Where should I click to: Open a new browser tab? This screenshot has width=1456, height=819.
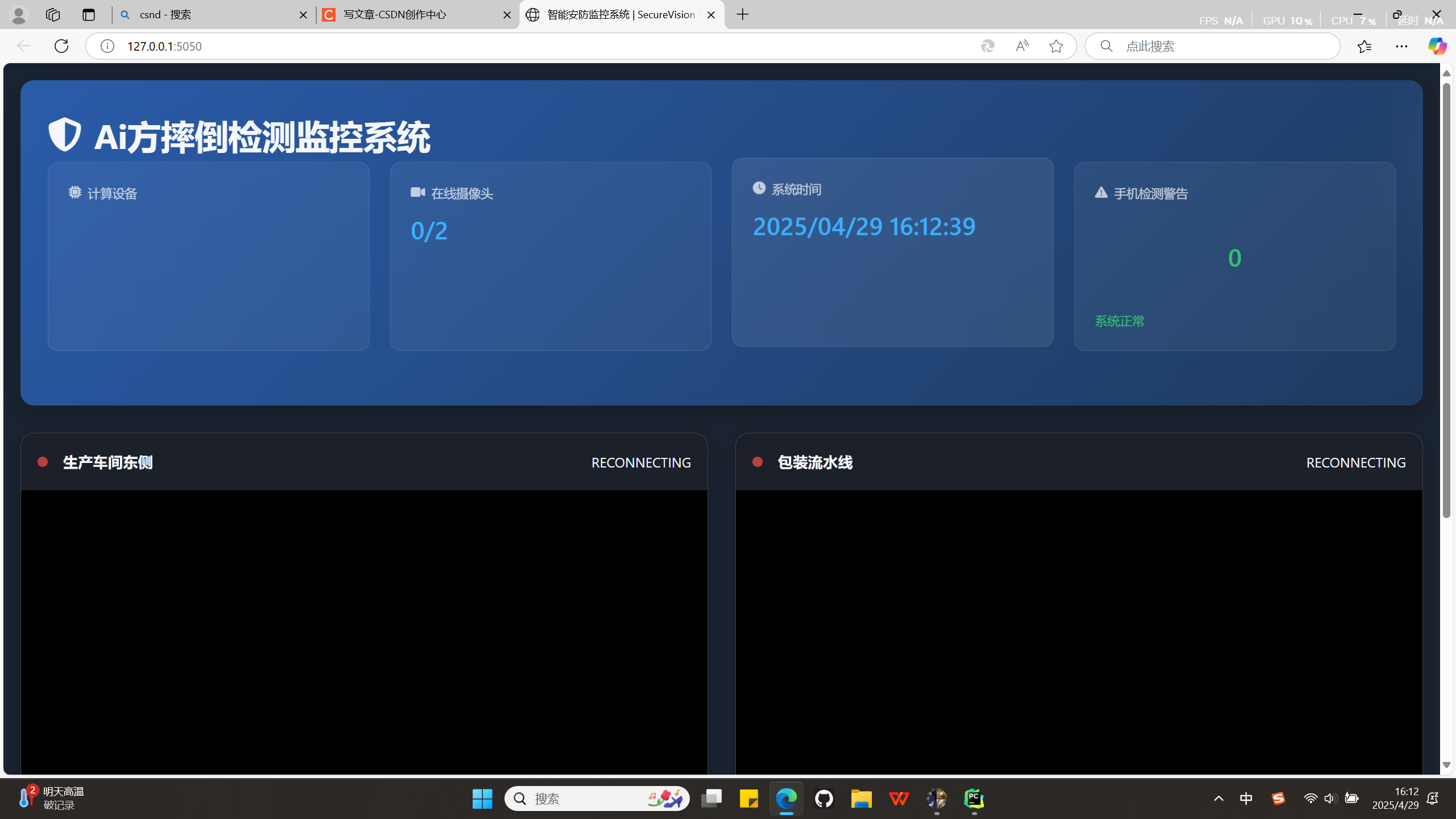pos(743,15)
